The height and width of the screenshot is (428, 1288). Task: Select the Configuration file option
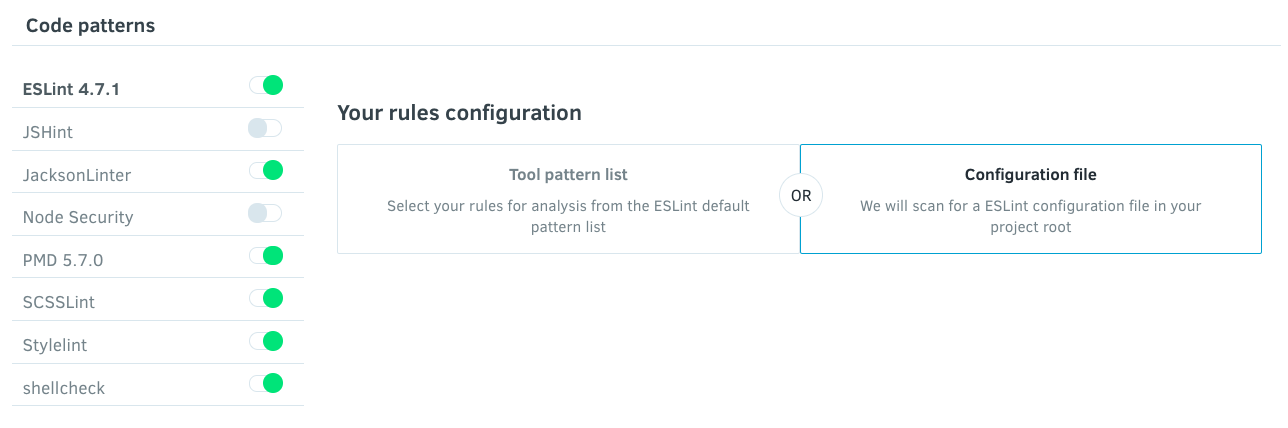coord(1031,198)
